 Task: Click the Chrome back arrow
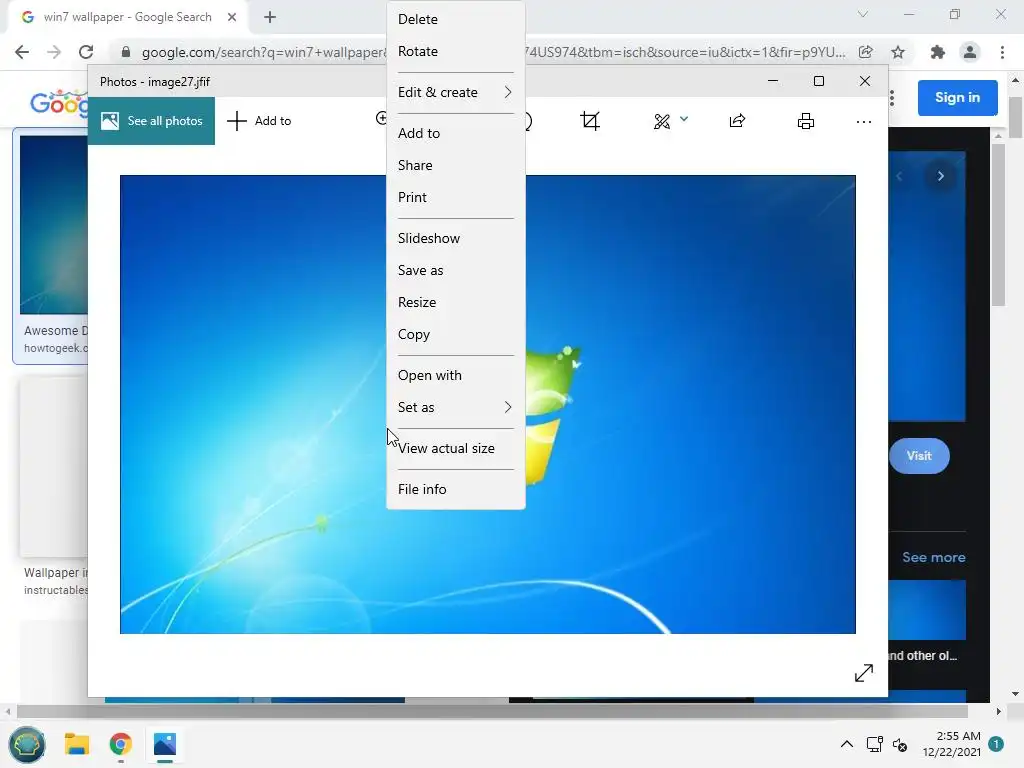pos(22,52)
